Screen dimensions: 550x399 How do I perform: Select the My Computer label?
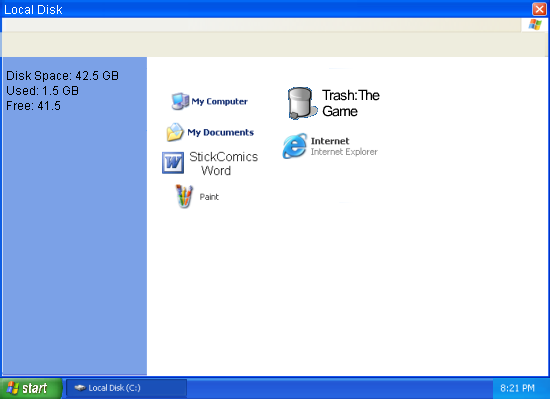coord(219,101)
